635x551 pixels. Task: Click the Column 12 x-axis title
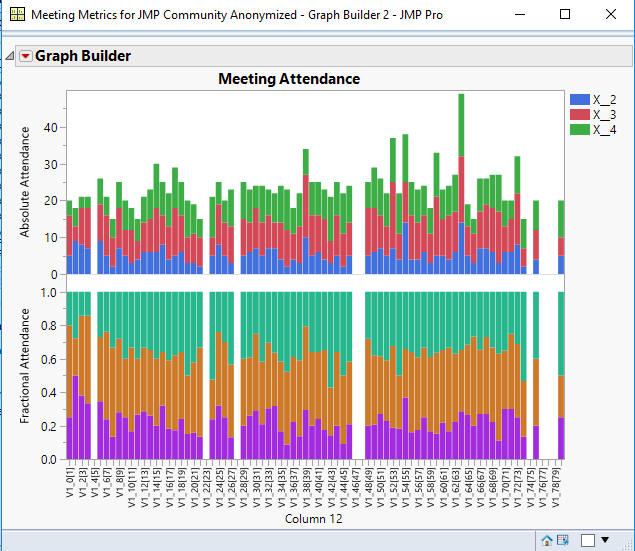pos(316,518)
